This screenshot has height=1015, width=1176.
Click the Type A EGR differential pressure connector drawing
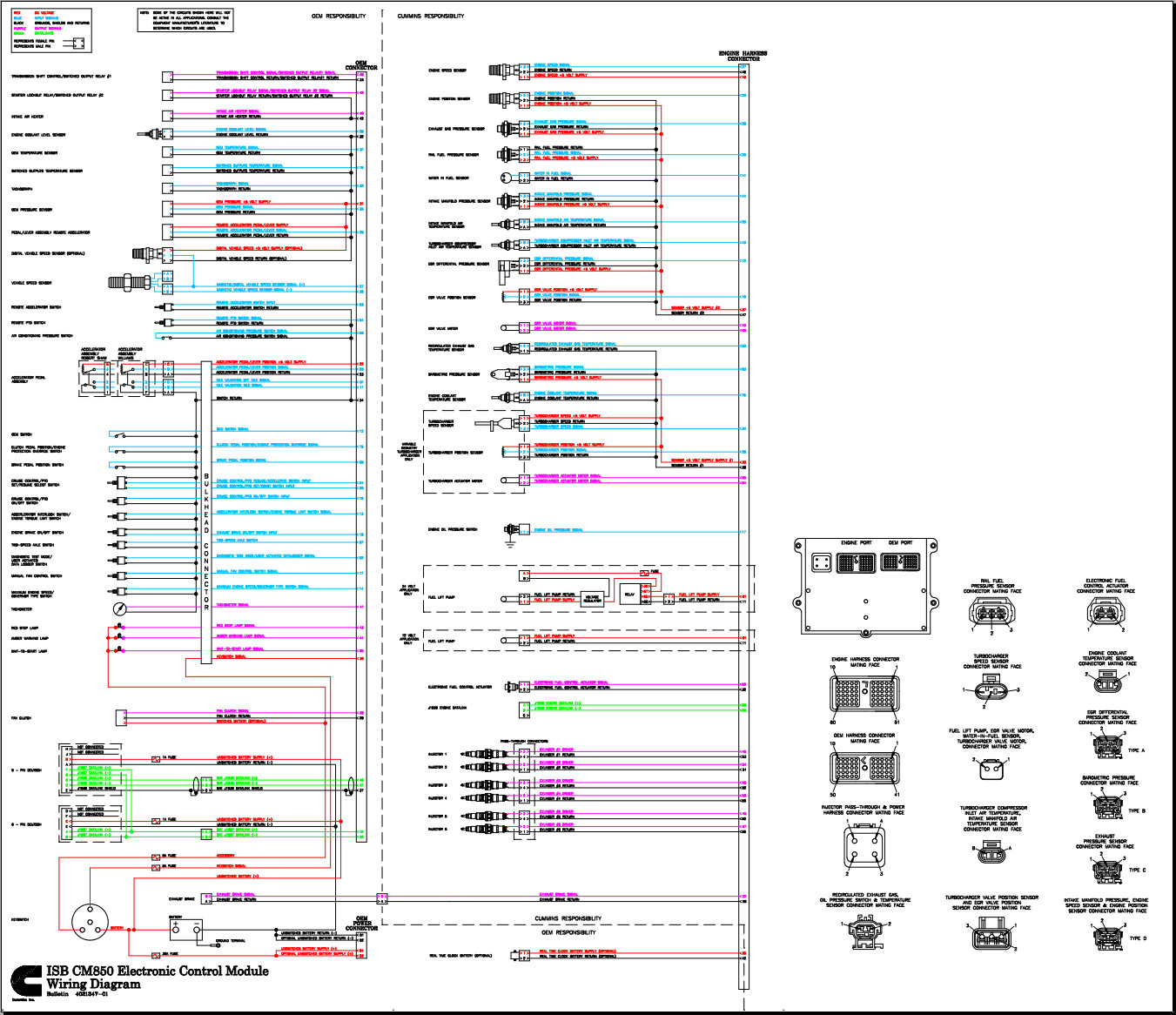tap(1107, 745)
